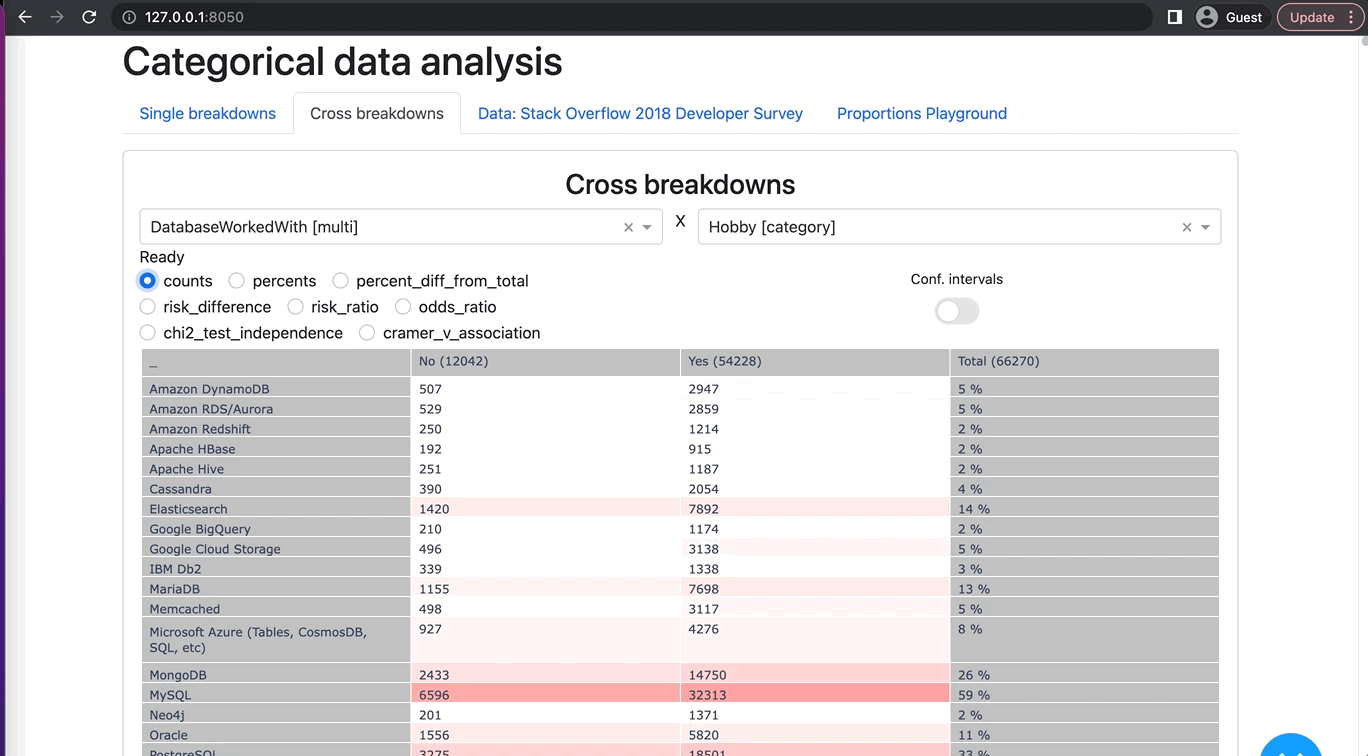Image resolution: width=1368 pixels, height=756 pixels.
Task: Clear the DatabaseWorkedWith selection
Action: click(x=628, y=227)
